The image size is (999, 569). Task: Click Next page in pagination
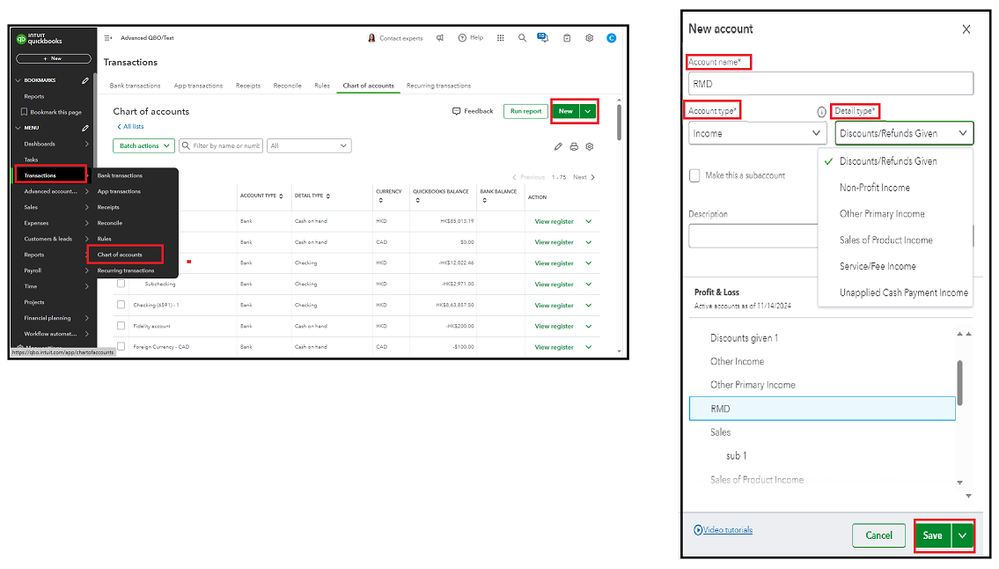(x=584, y=177)
